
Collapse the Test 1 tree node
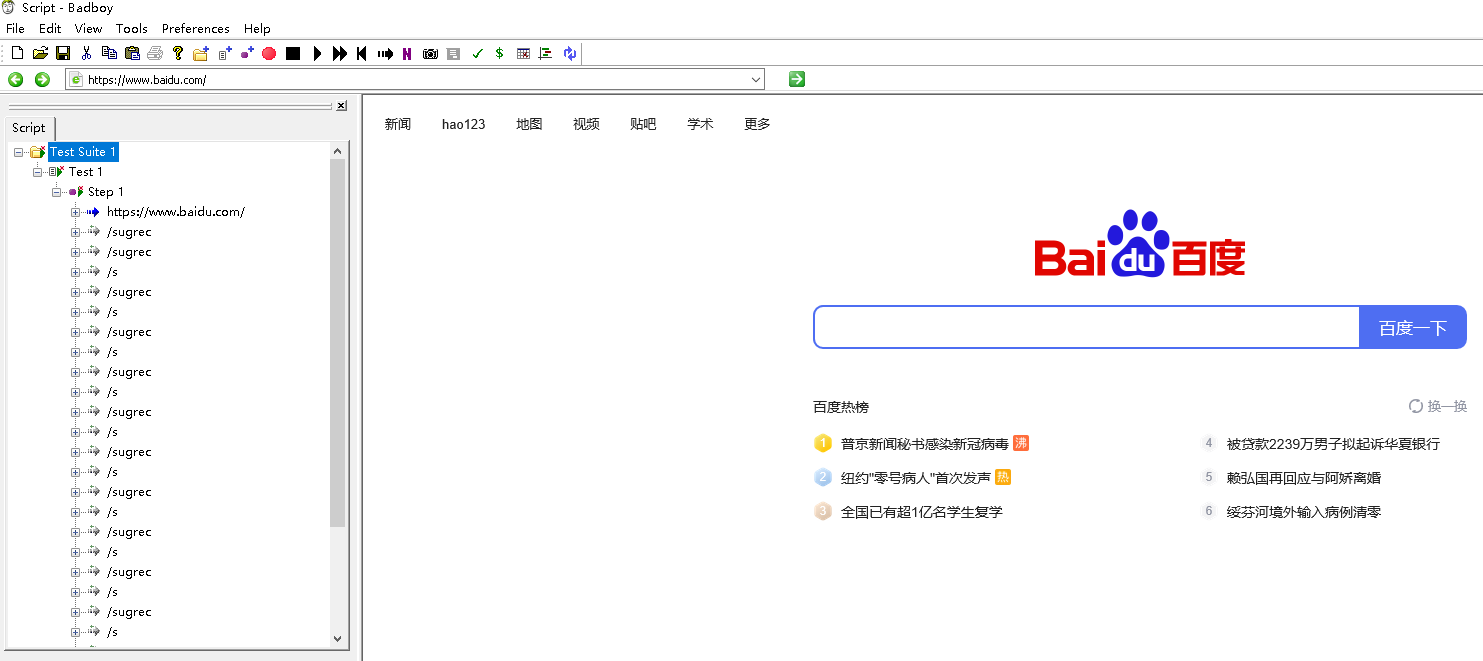(x=38, y=172)
